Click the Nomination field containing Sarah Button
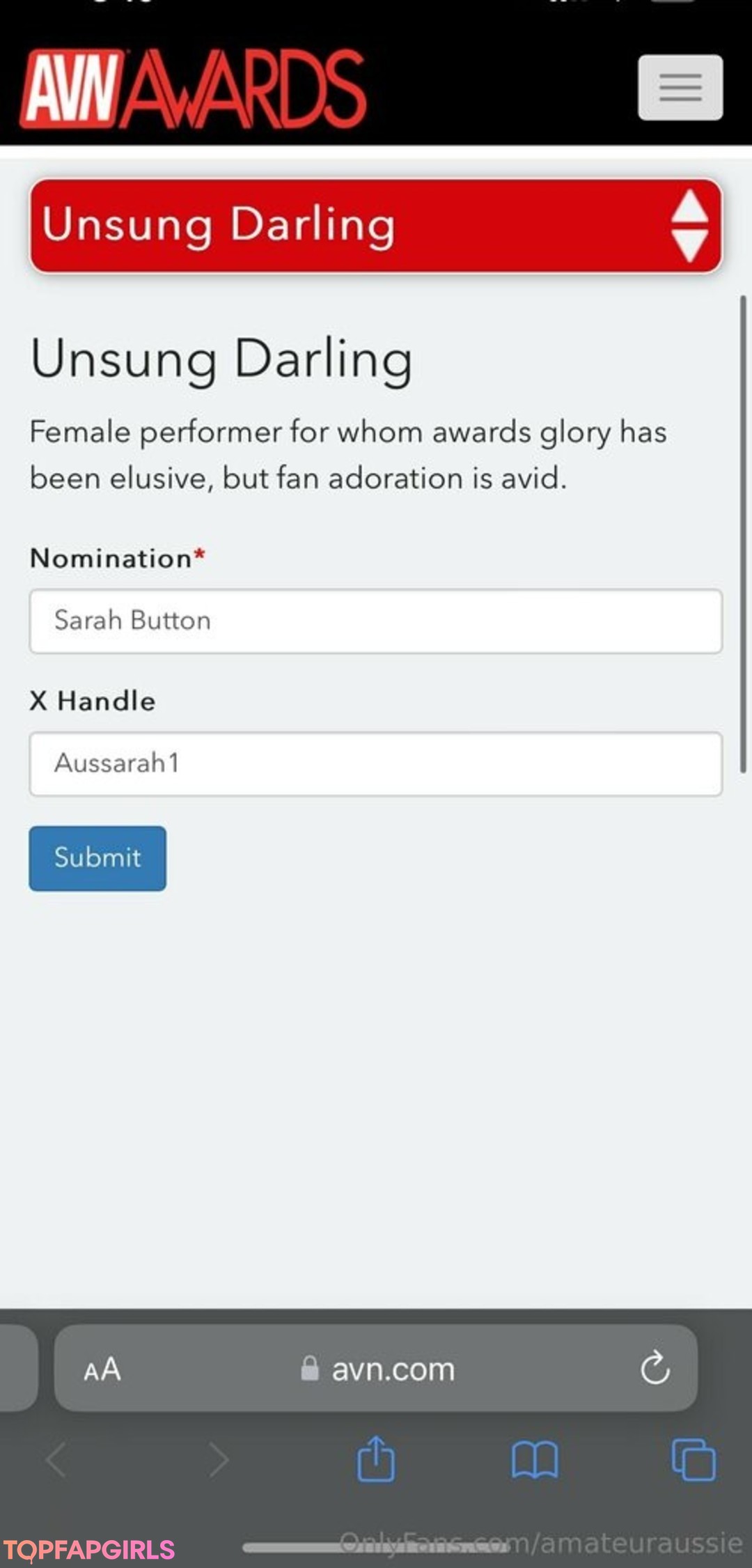 tap(376, 621)
